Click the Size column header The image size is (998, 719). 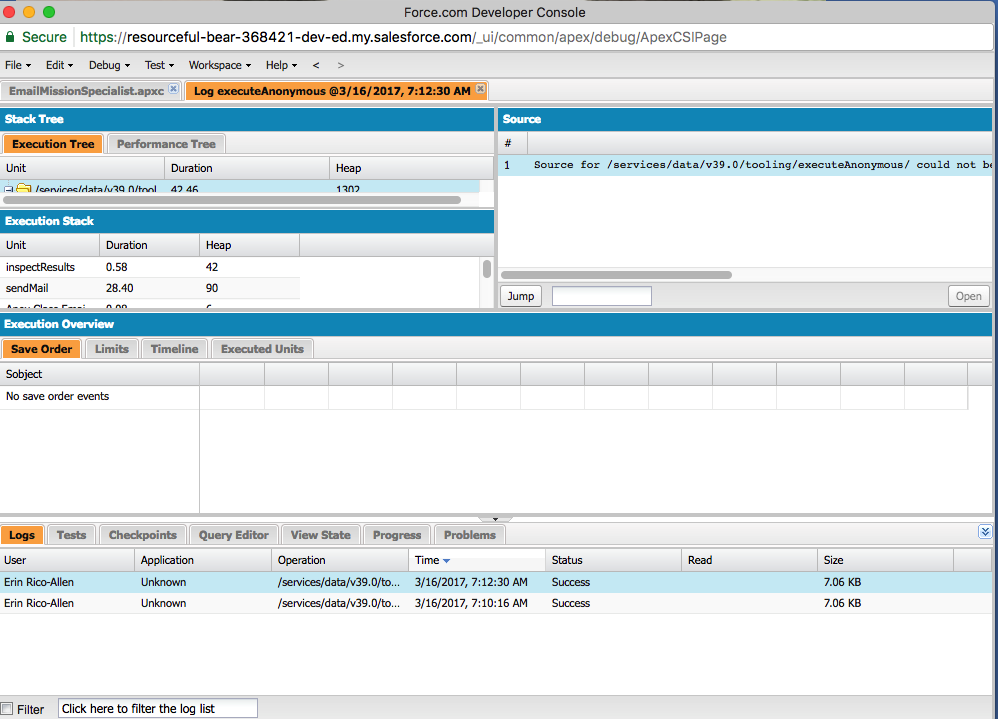tap(885, 560)
